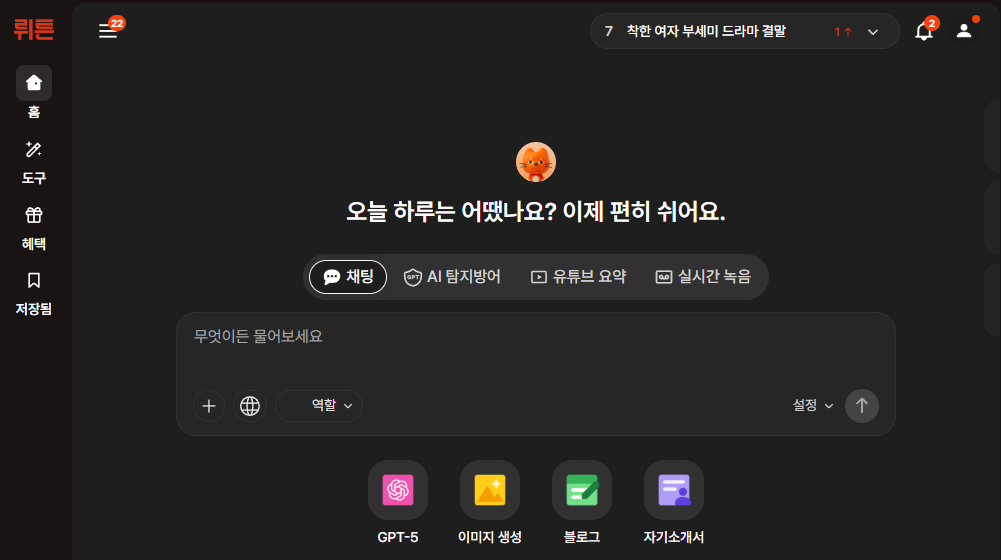This screenshot has height=560, width=1001.
Task: Select the 채팅 tab
Action: pos(348,277)
